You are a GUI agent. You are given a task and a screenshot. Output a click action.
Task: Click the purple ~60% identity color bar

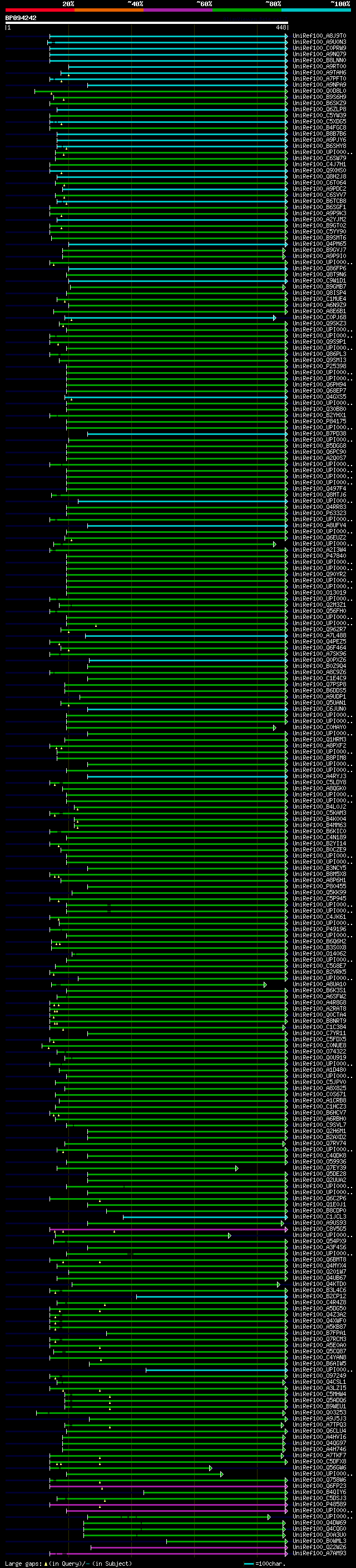pos(177,10)
